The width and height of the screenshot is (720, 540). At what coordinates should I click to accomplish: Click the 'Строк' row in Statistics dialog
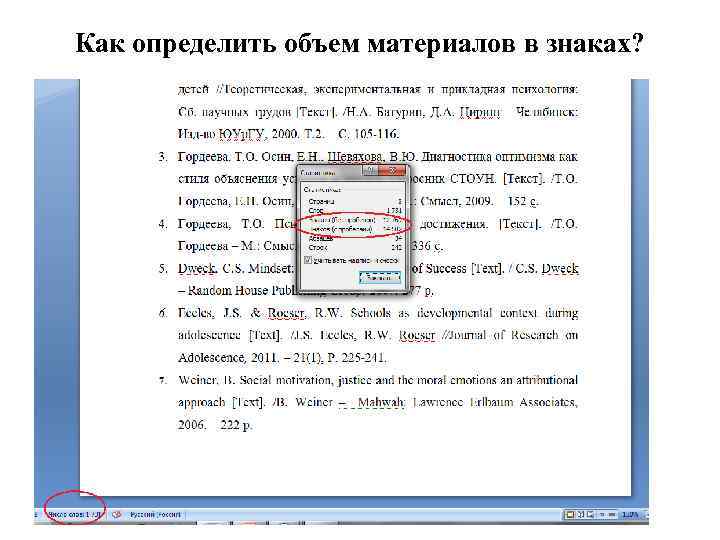click(x=355, y=248)
